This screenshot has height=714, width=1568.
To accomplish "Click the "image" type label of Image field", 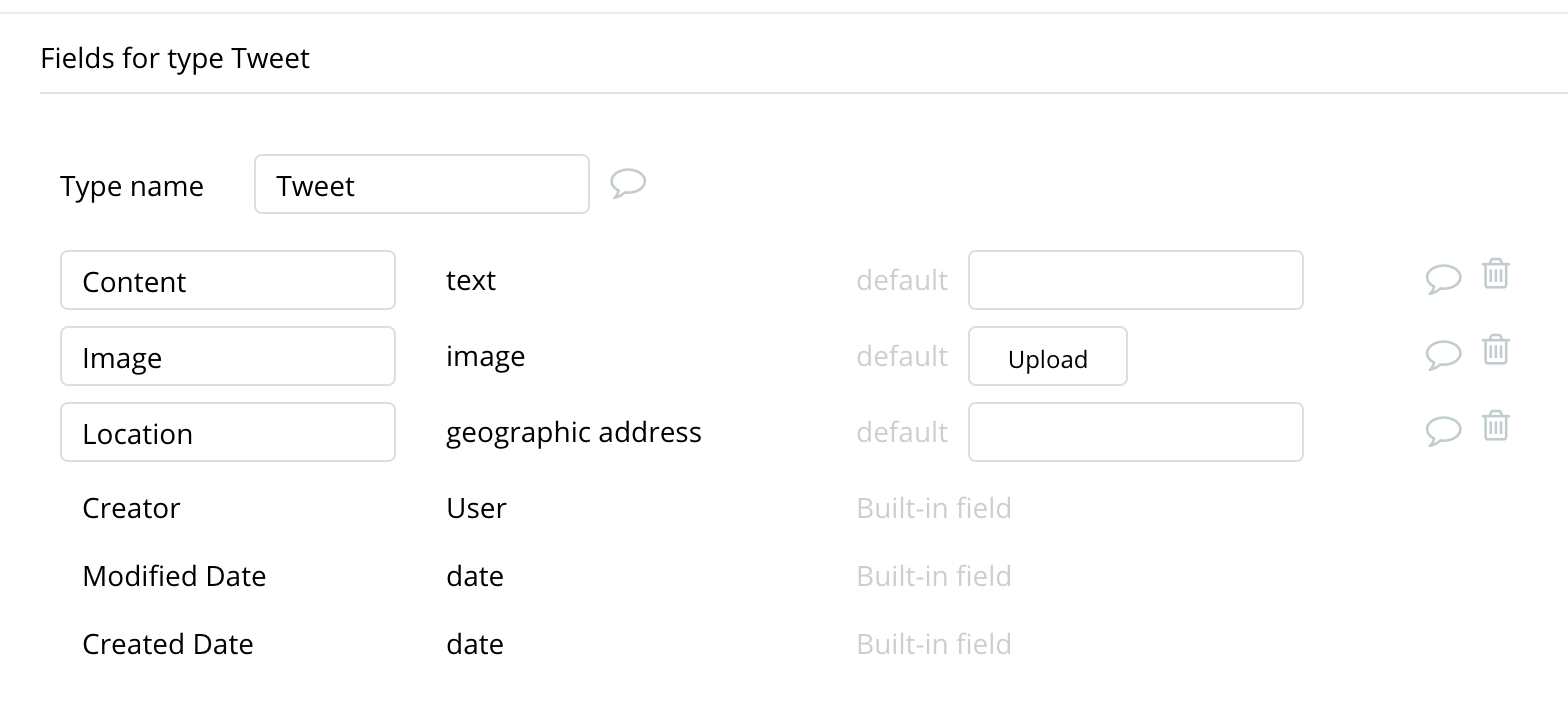I will [485, 357].
